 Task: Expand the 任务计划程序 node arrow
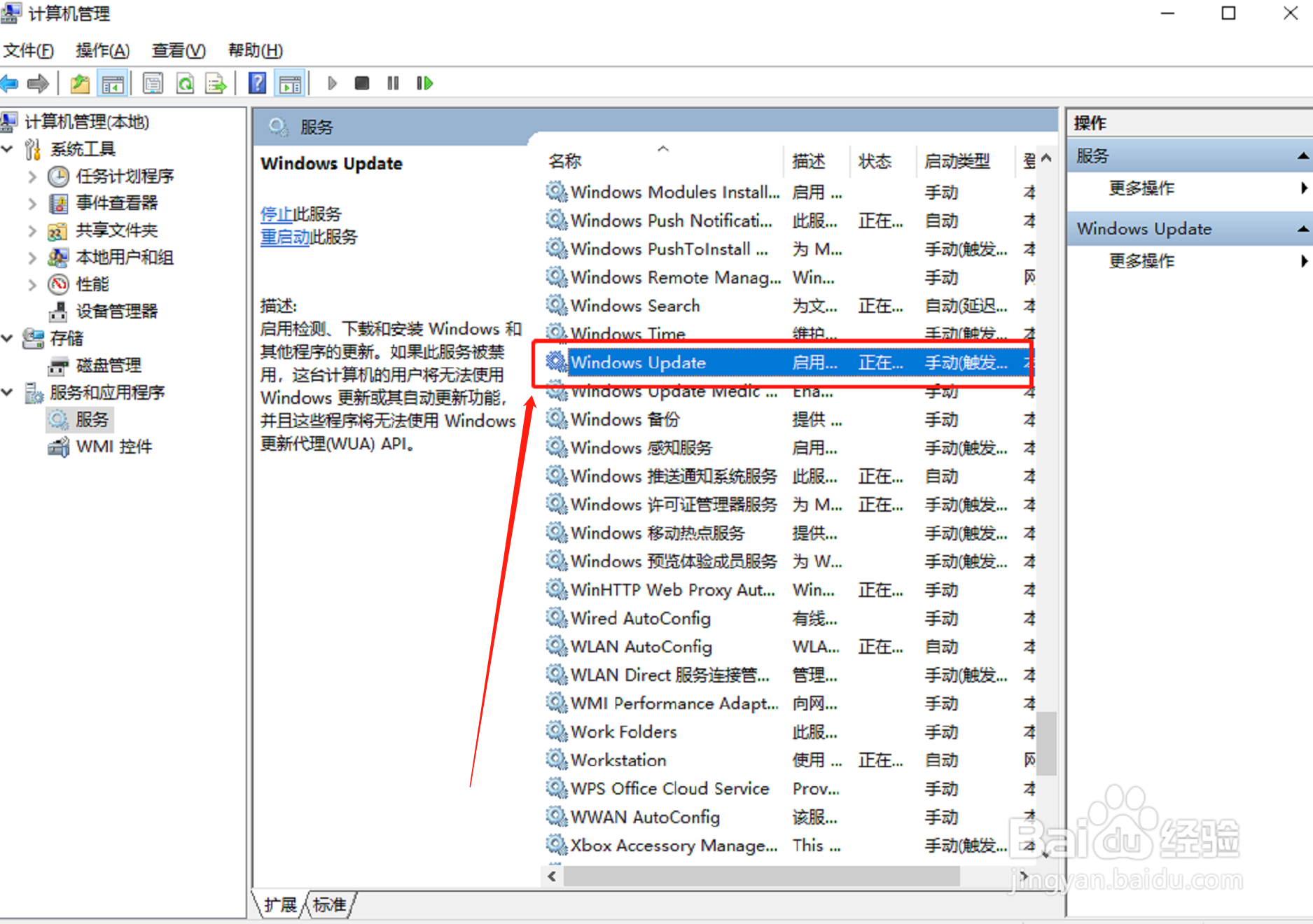[32, 176]
